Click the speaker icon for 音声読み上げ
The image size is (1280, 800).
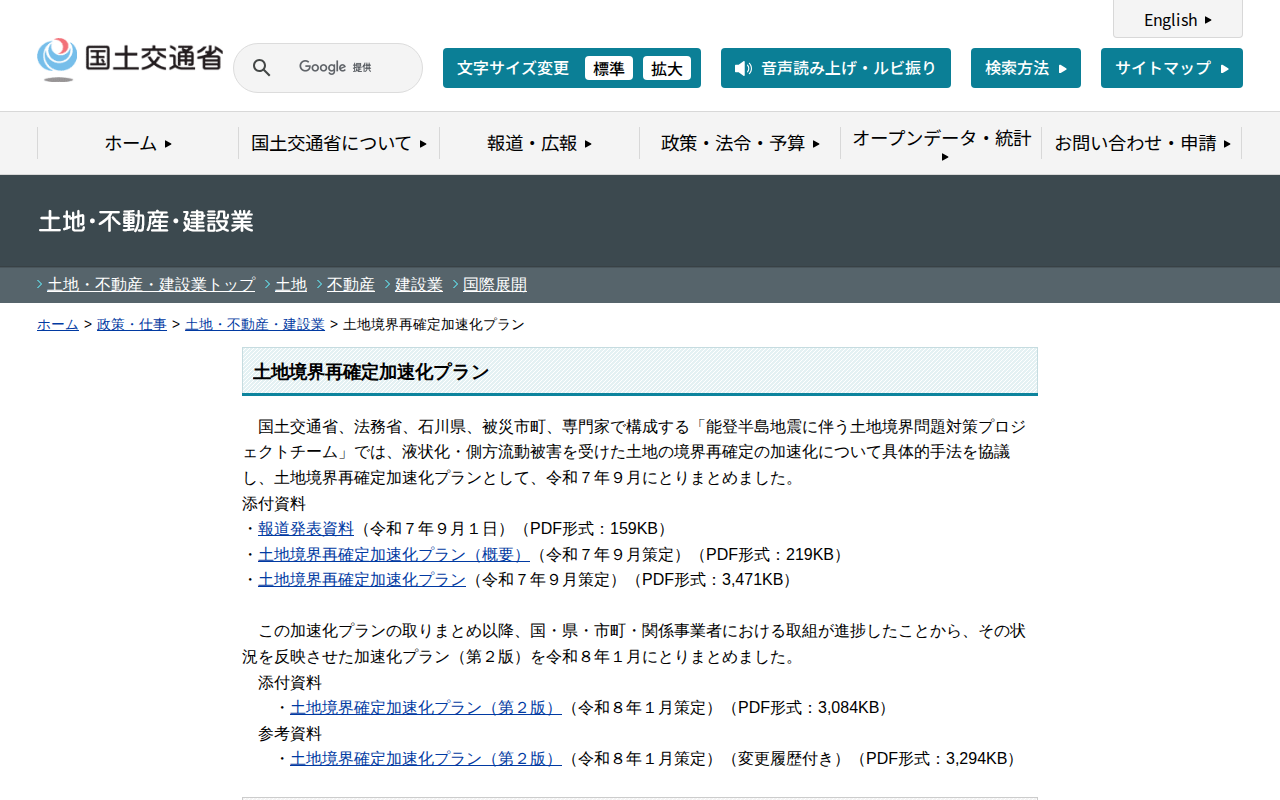[743, 68]
